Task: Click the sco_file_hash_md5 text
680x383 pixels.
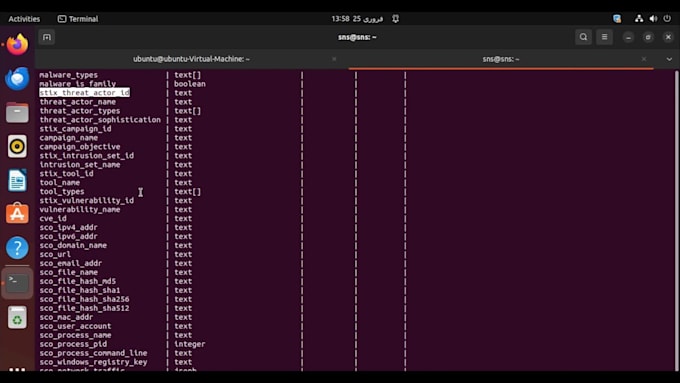Action: (78, 281)
